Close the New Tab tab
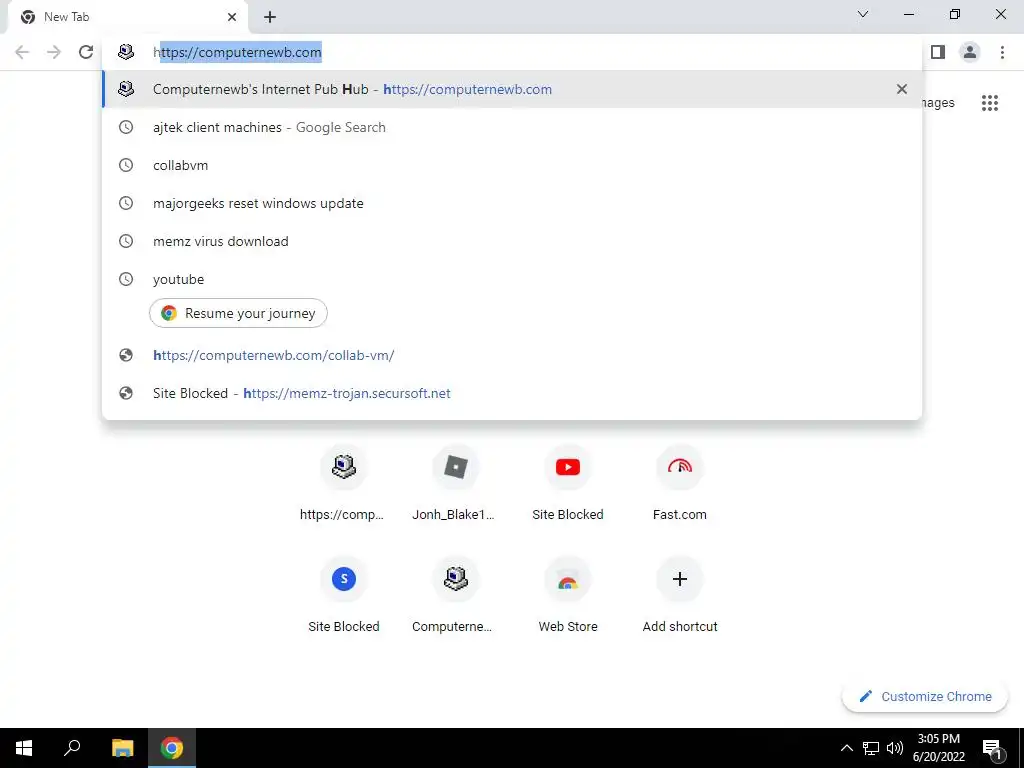This screenshot has height=768, width=1024. 232,17
